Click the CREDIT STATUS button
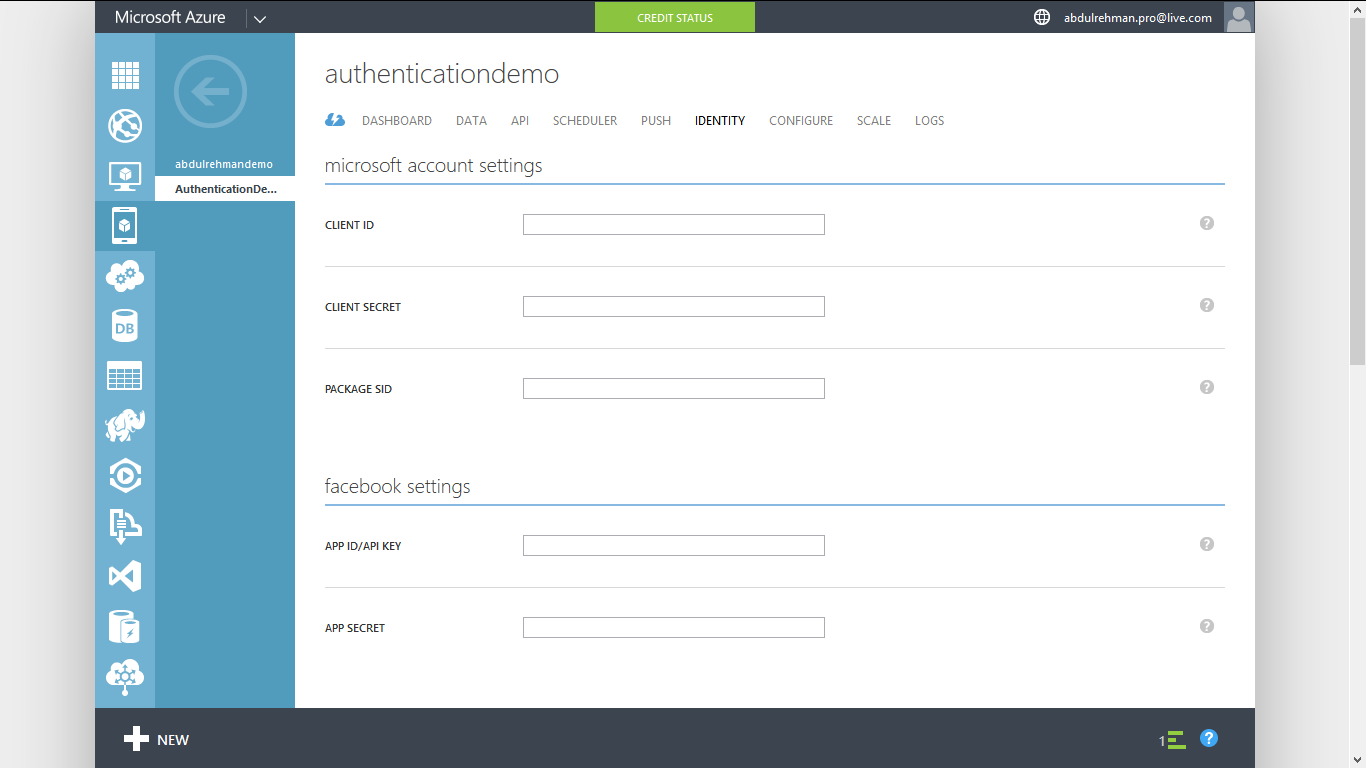1366x768 pixels. pos(675,17)
